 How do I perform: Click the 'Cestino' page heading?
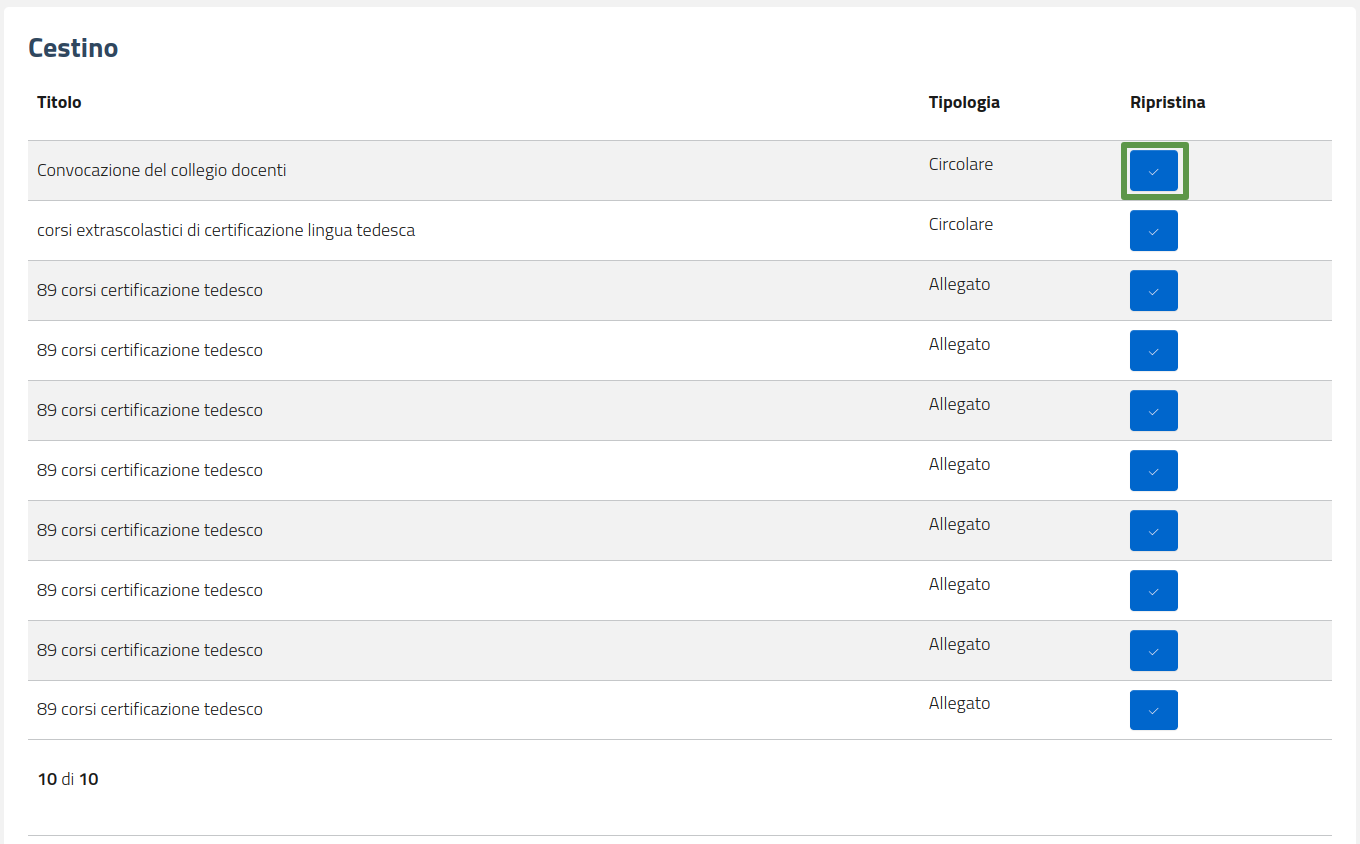tap(73, 47)
